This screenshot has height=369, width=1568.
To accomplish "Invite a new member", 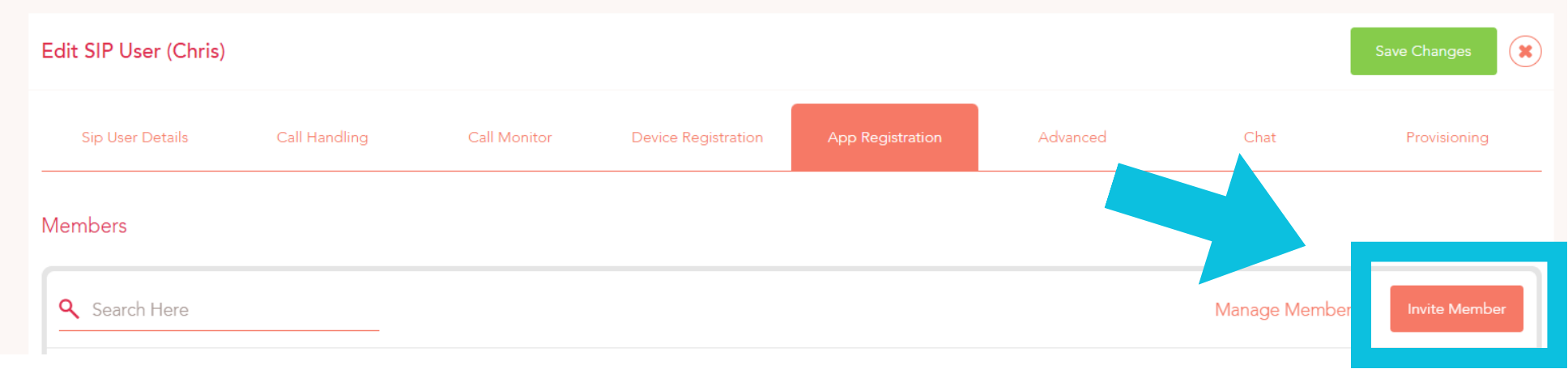I will [1456, 309].
